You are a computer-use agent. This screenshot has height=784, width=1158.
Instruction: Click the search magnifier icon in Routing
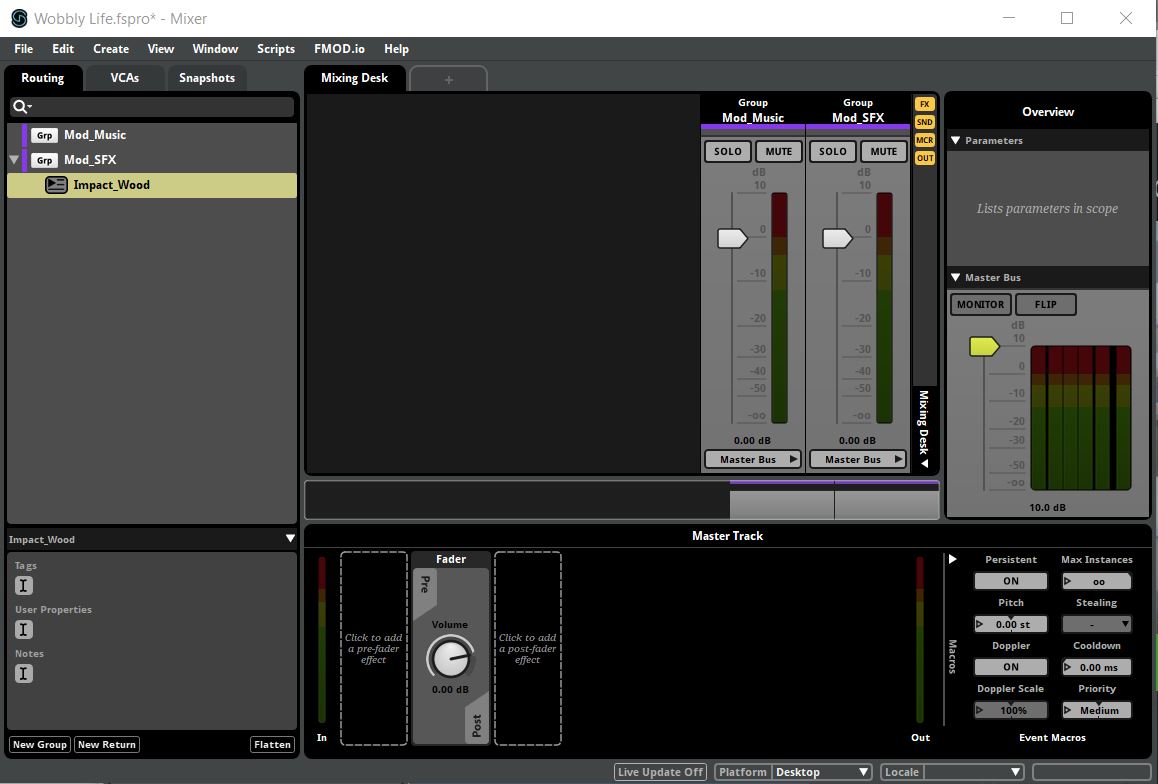click(x=20, y=107)
